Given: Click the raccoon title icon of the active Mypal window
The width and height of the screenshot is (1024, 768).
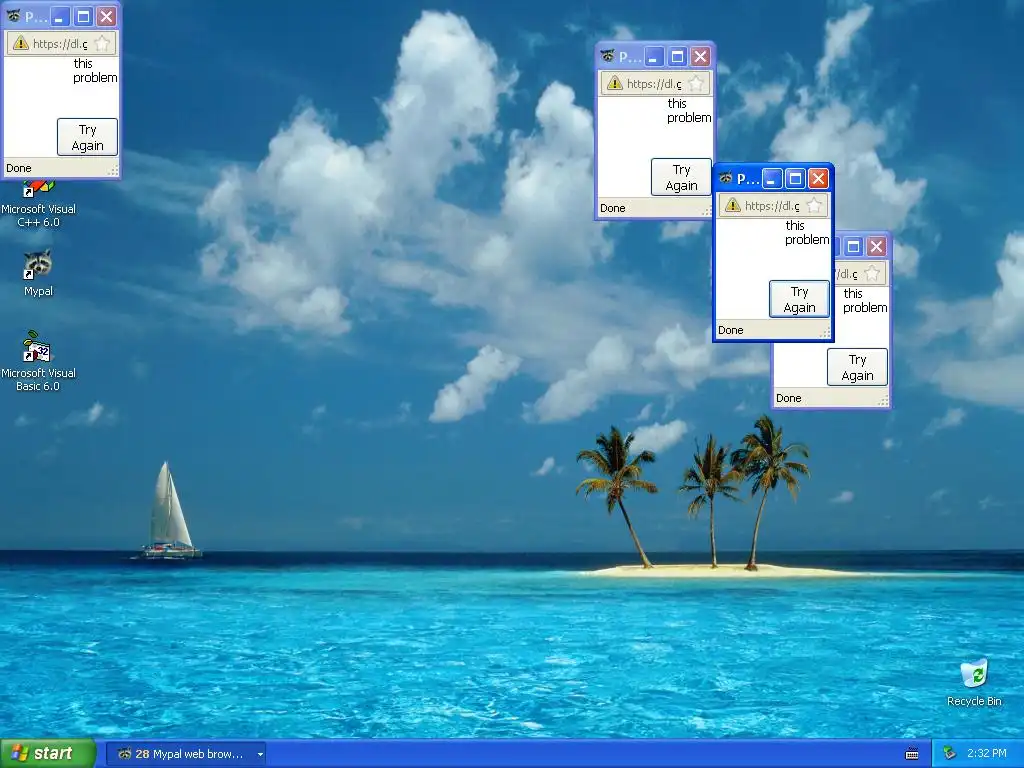Looking at the screenshot, I should tap(726, 178).
